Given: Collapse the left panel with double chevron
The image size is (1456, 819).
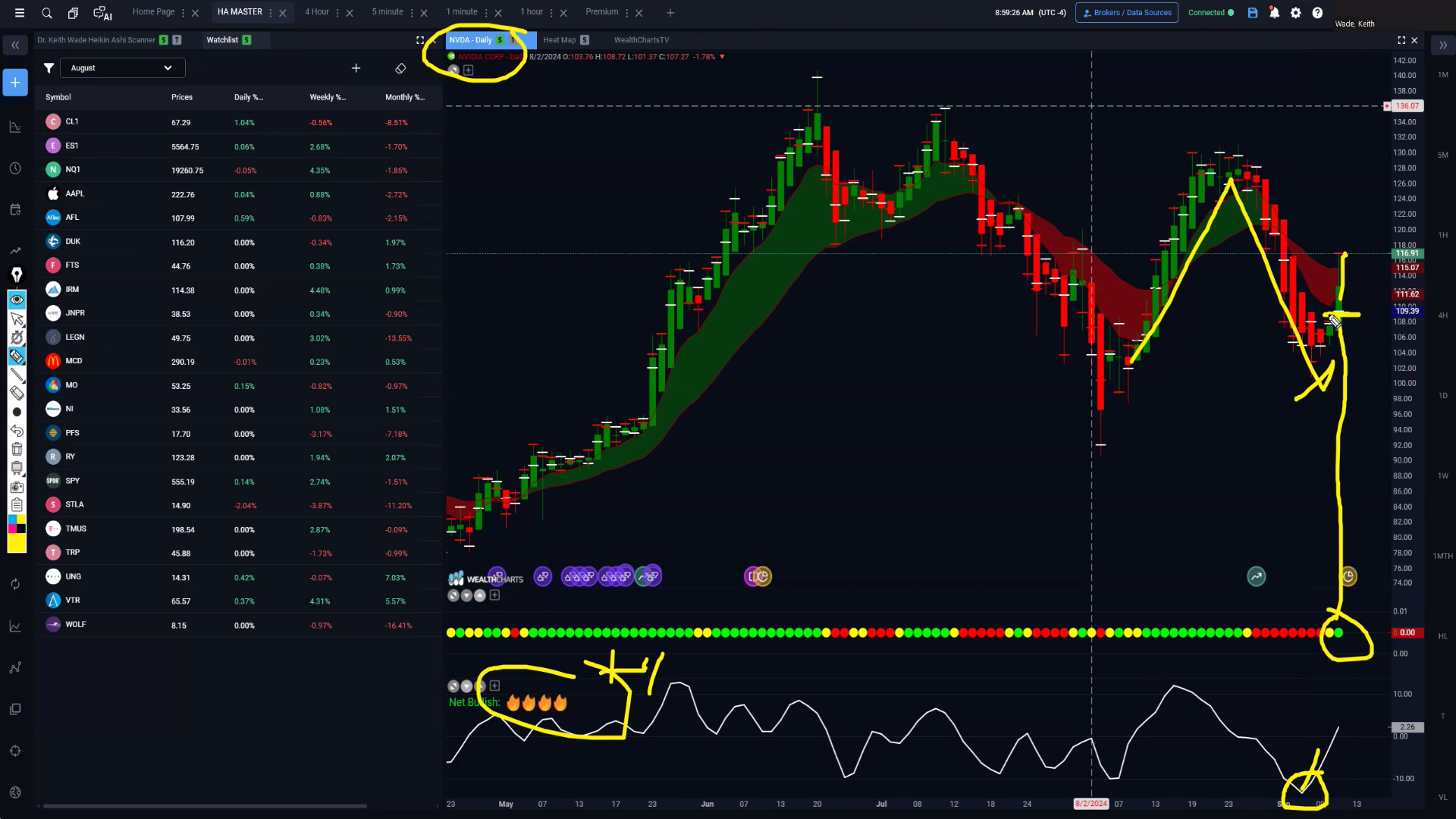Looking at the screenshot, I should click(15, 45).
